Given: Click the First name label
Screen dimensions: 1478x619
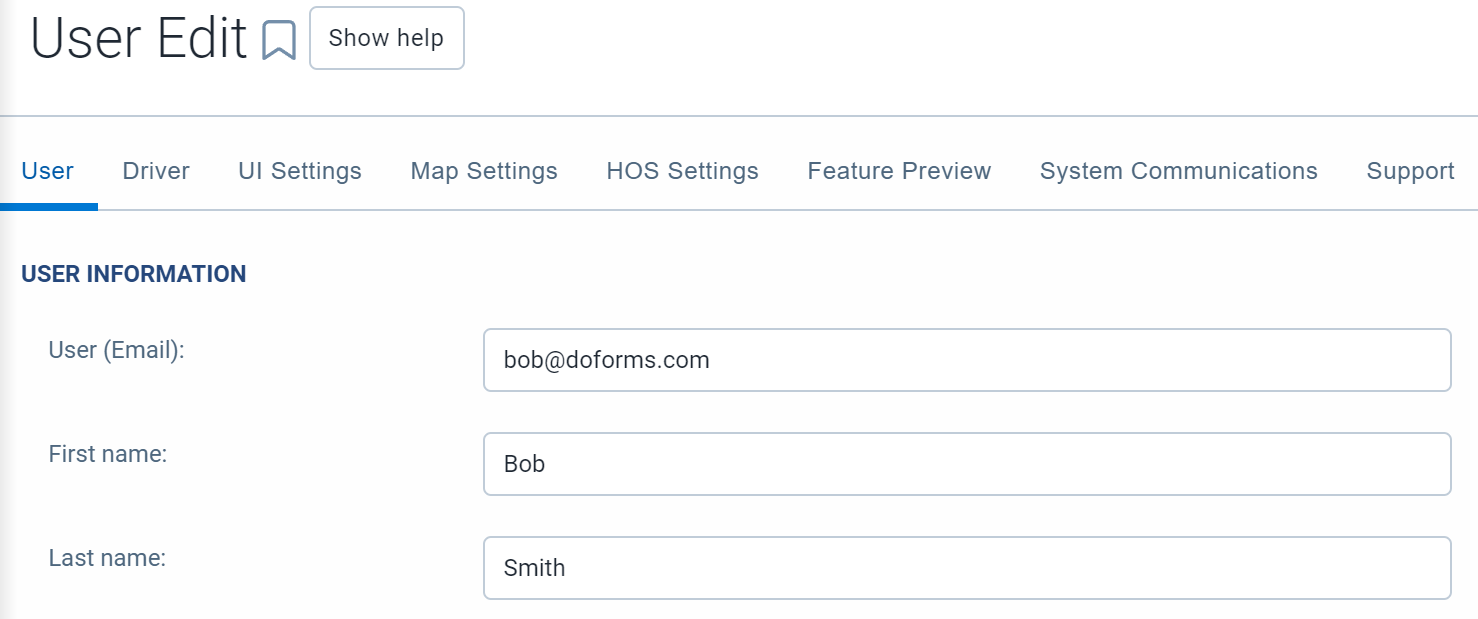Looking at the screenshot, I should [107, 454].
